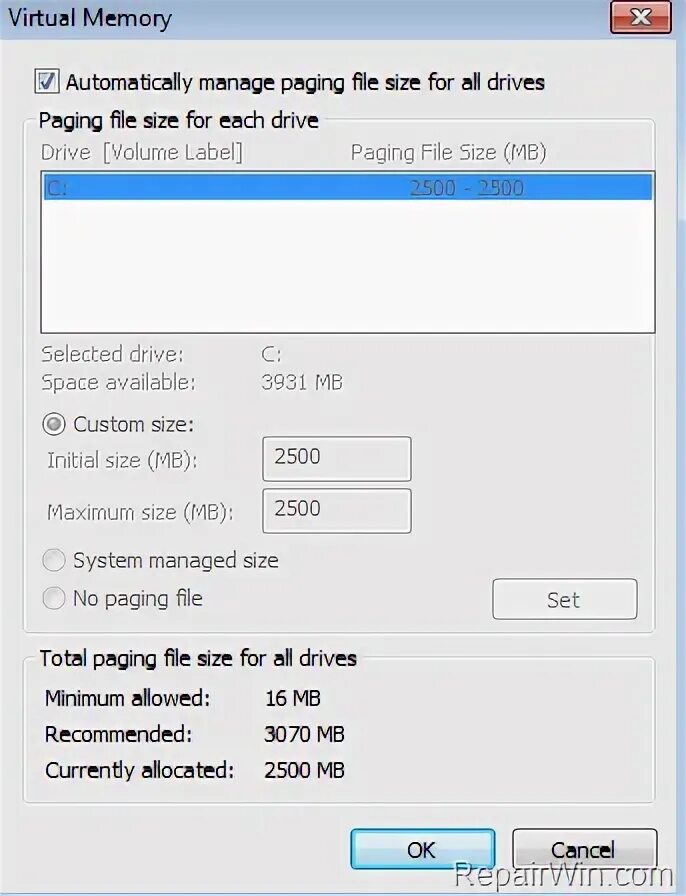Click the Recommended 3070 MB value
The width and height of the screenshot is (686, 896).
click(x=304, y=734)
